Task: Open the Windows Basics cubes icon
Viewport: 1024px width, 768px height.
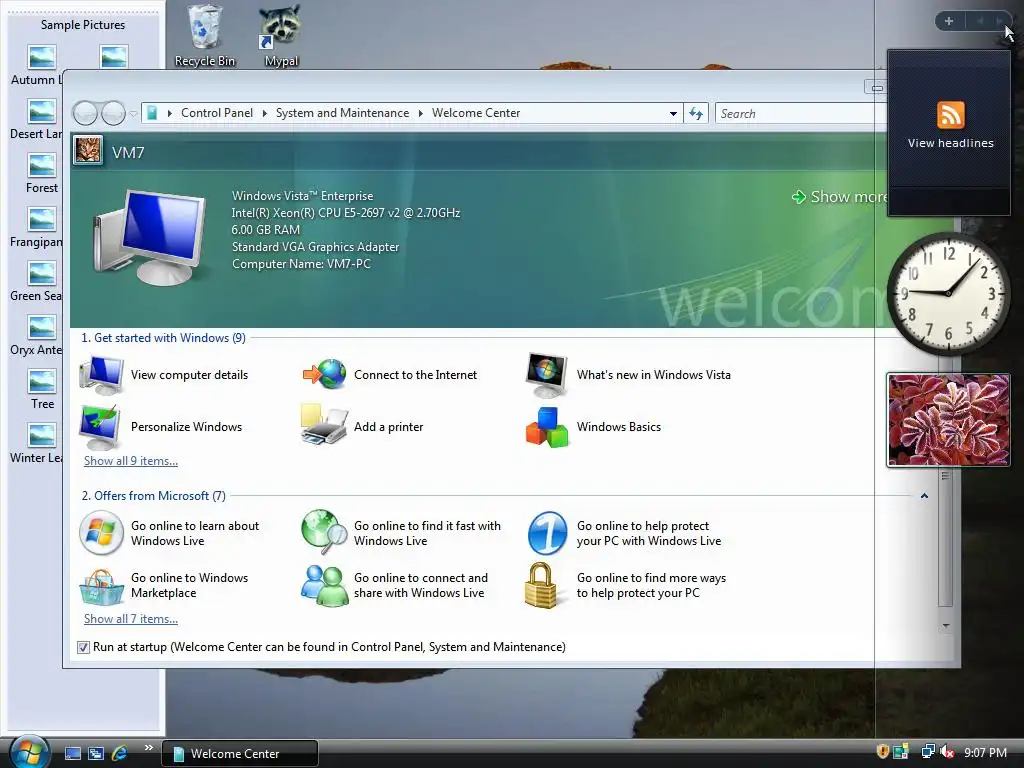Action: (x=547, y=427)
